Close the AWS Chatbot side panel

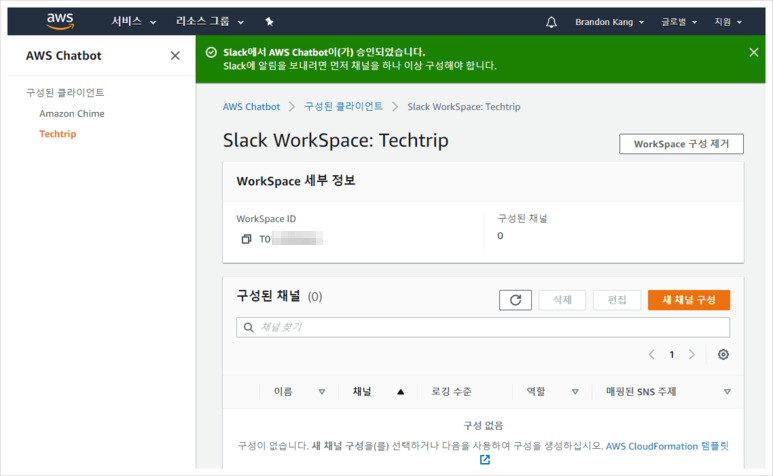click(175, 56)
